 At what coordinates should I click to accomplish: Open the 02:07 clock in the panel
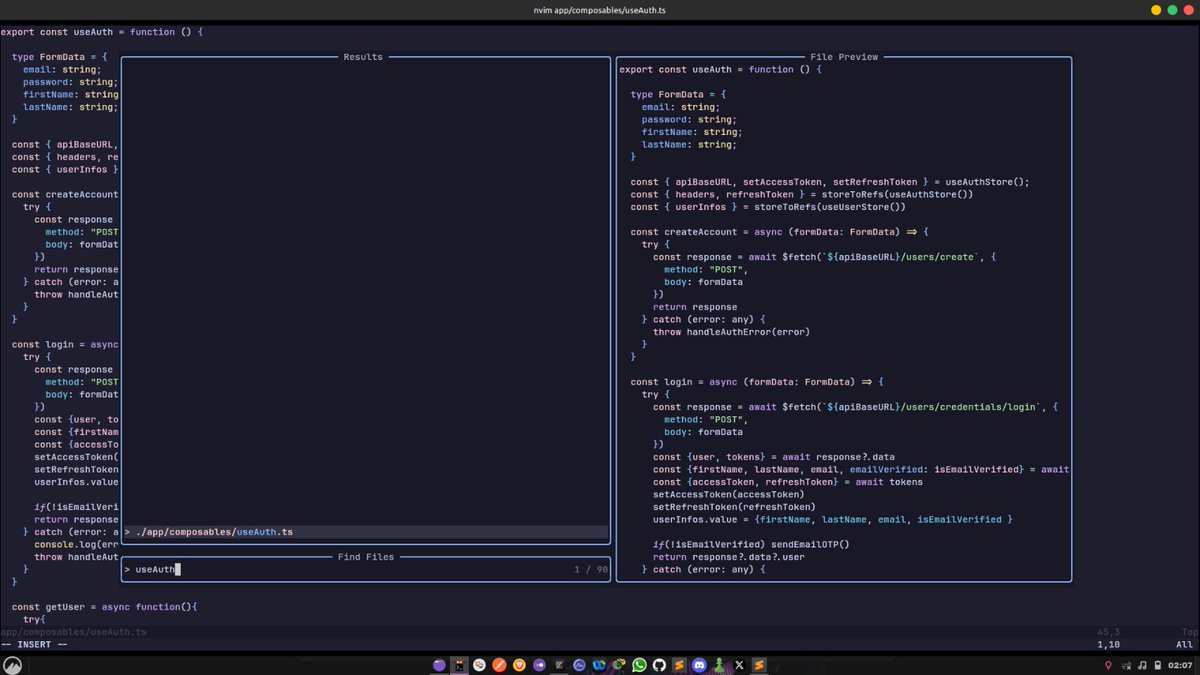click(x=1180, y=666)
